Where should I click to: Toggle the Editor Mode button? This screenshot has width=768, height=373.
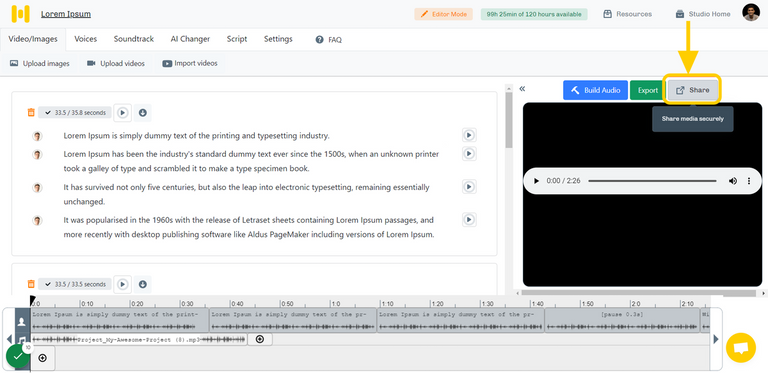tap(443, 14)
